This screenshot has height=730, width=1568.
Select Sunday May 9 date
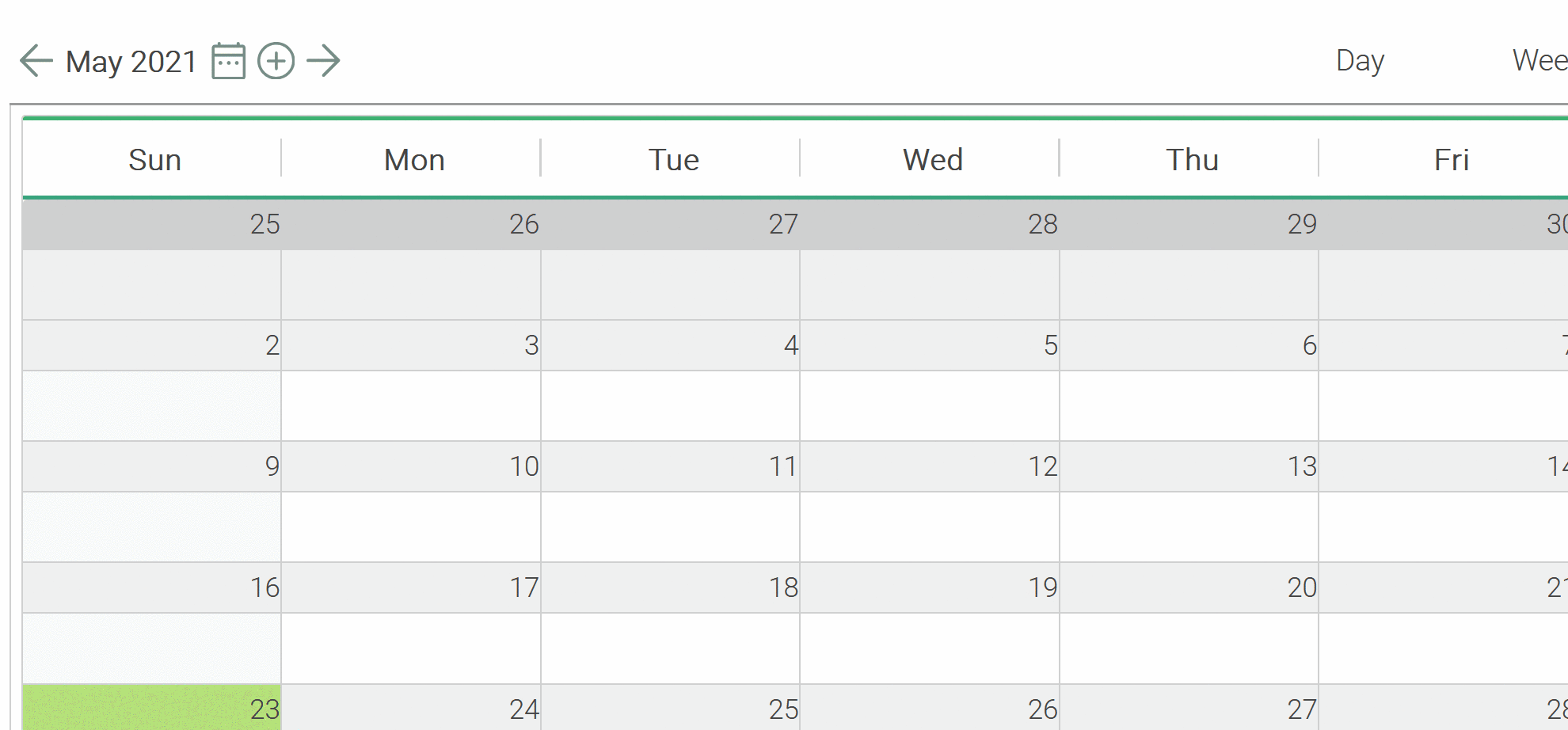coord(272,467)
